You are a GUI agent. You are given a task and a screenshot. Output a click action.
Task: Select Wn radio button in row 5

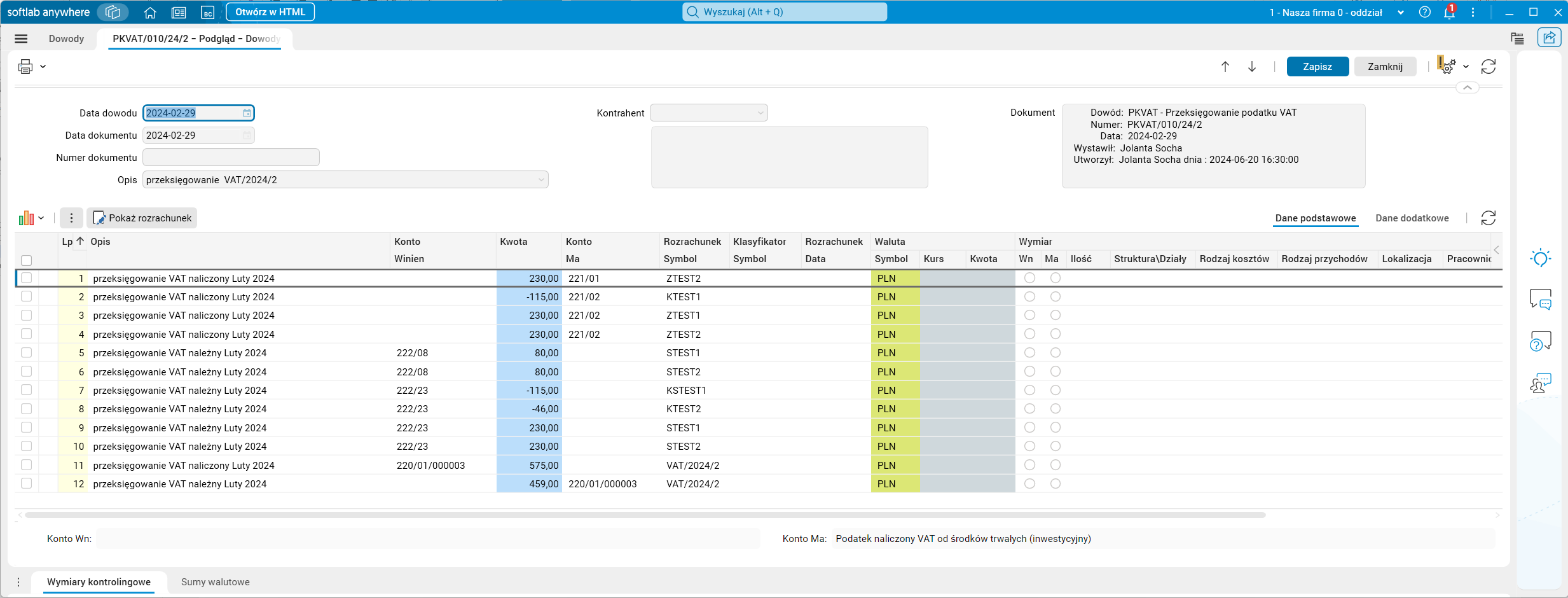click(1029, 352)
